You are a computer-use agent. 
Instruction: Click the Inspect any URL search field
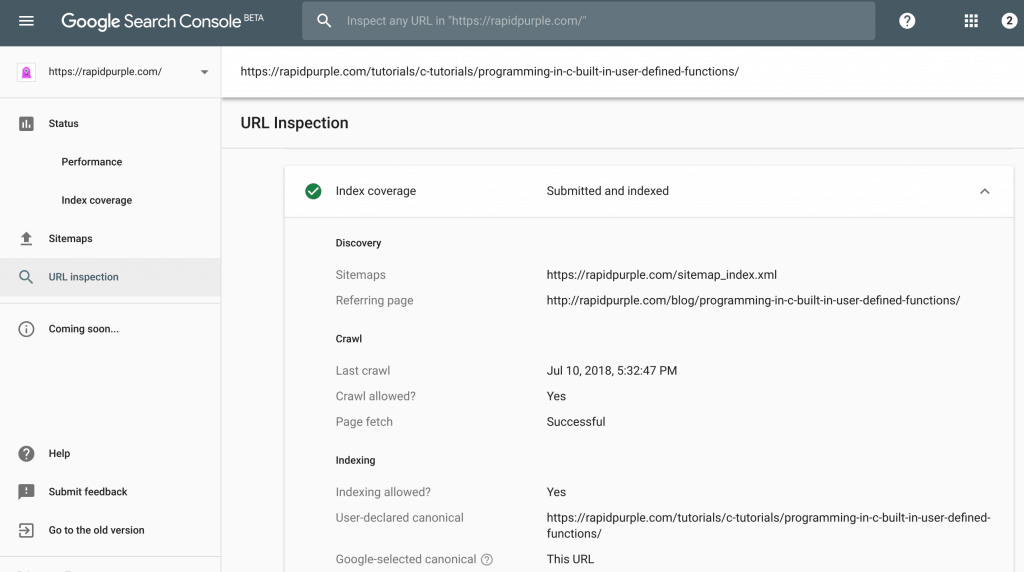588,21
